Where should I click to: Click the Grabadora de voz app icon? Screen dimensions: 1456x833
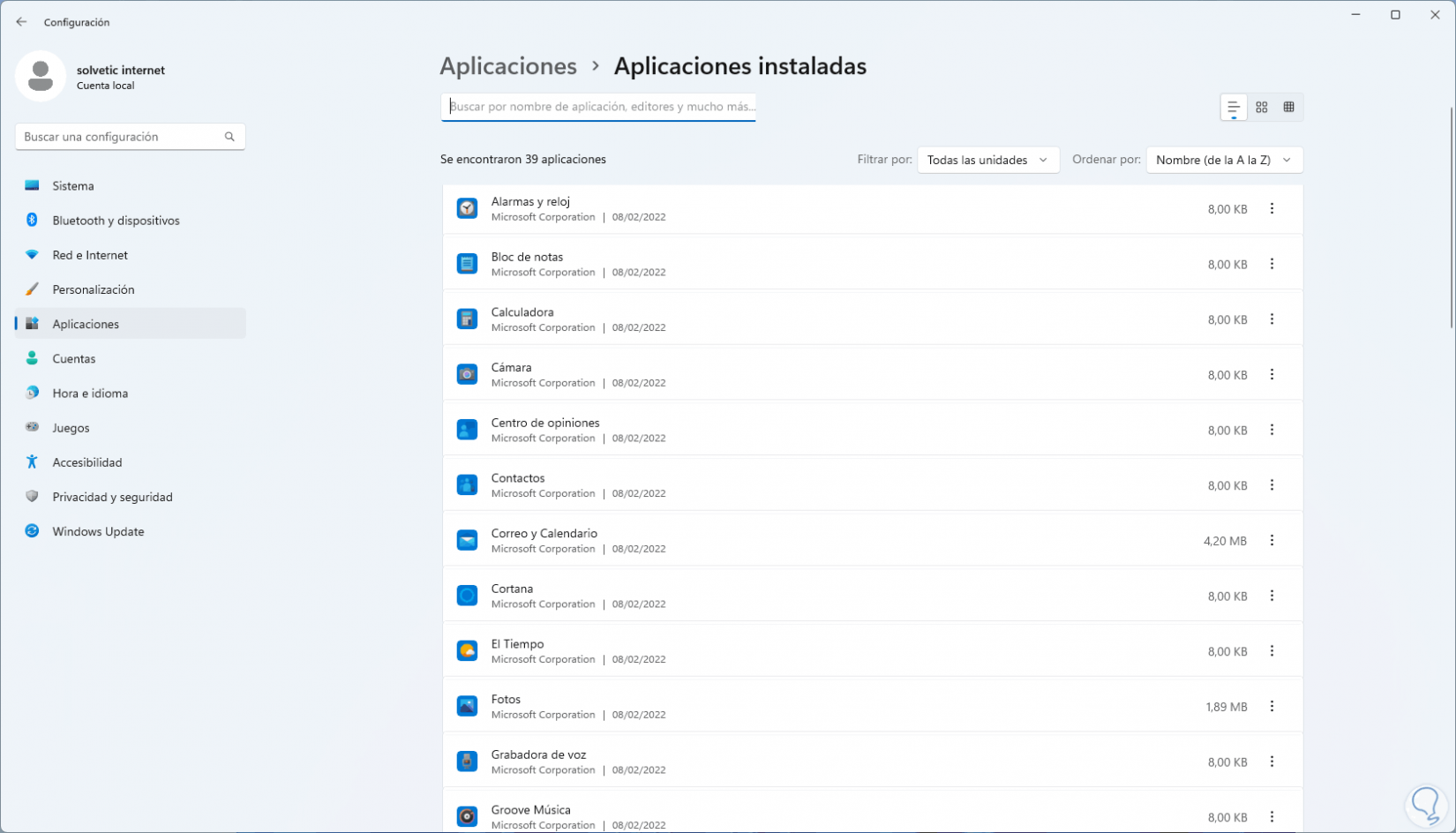point(467,762)
